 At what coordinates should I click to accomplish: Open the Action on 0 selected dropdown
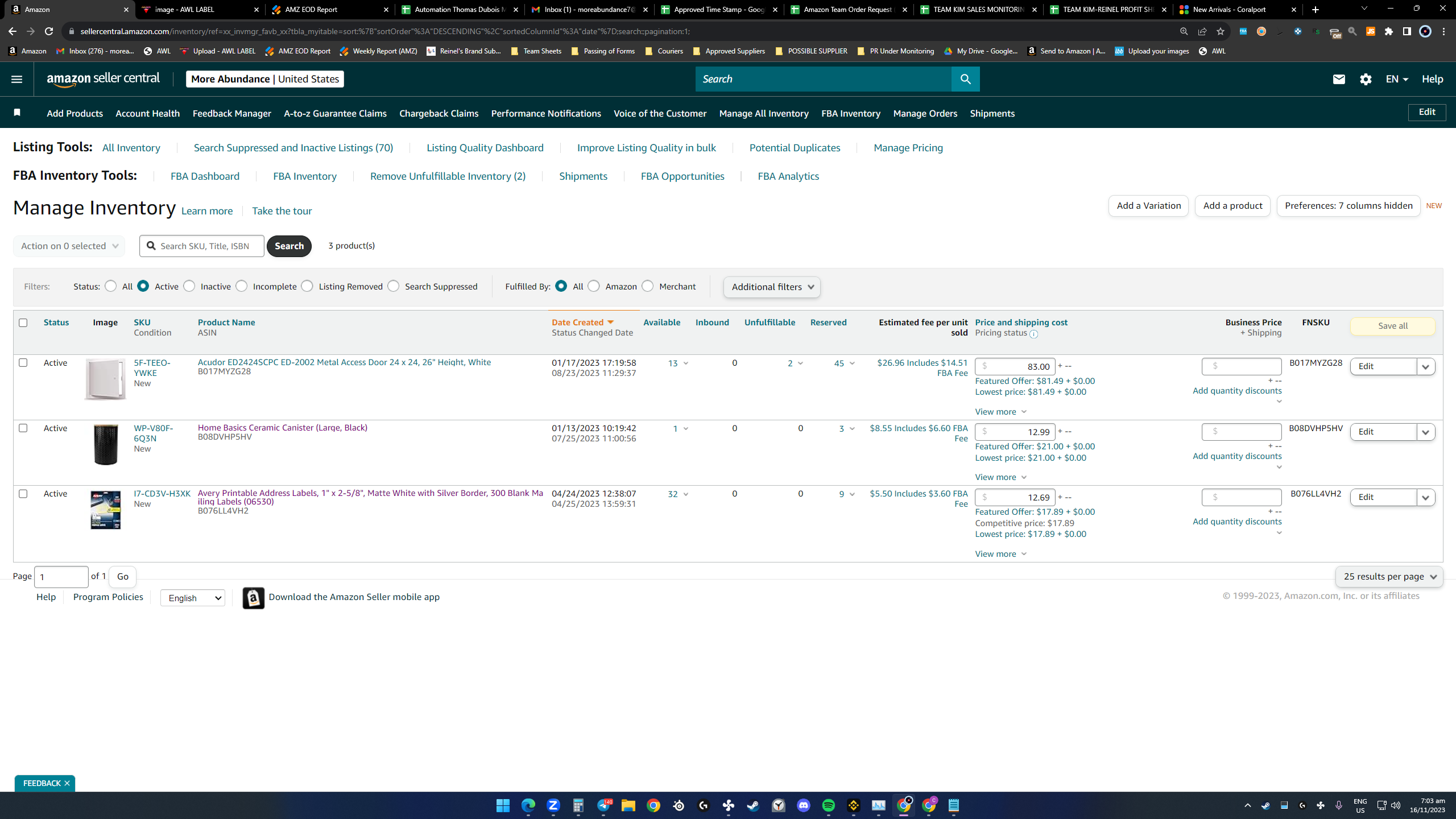coord(69,246)
